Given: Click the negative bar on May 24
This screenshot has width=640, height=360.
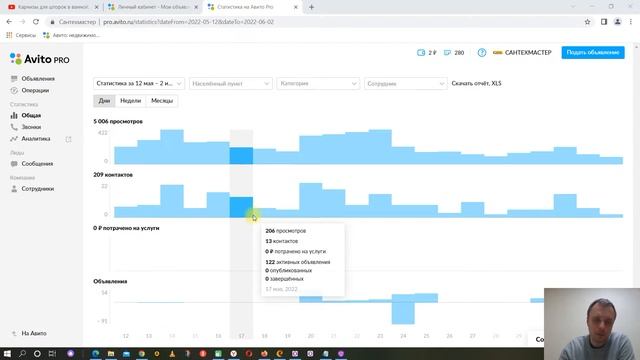Looking at the screenshot, I should click(x=403, y=313).
